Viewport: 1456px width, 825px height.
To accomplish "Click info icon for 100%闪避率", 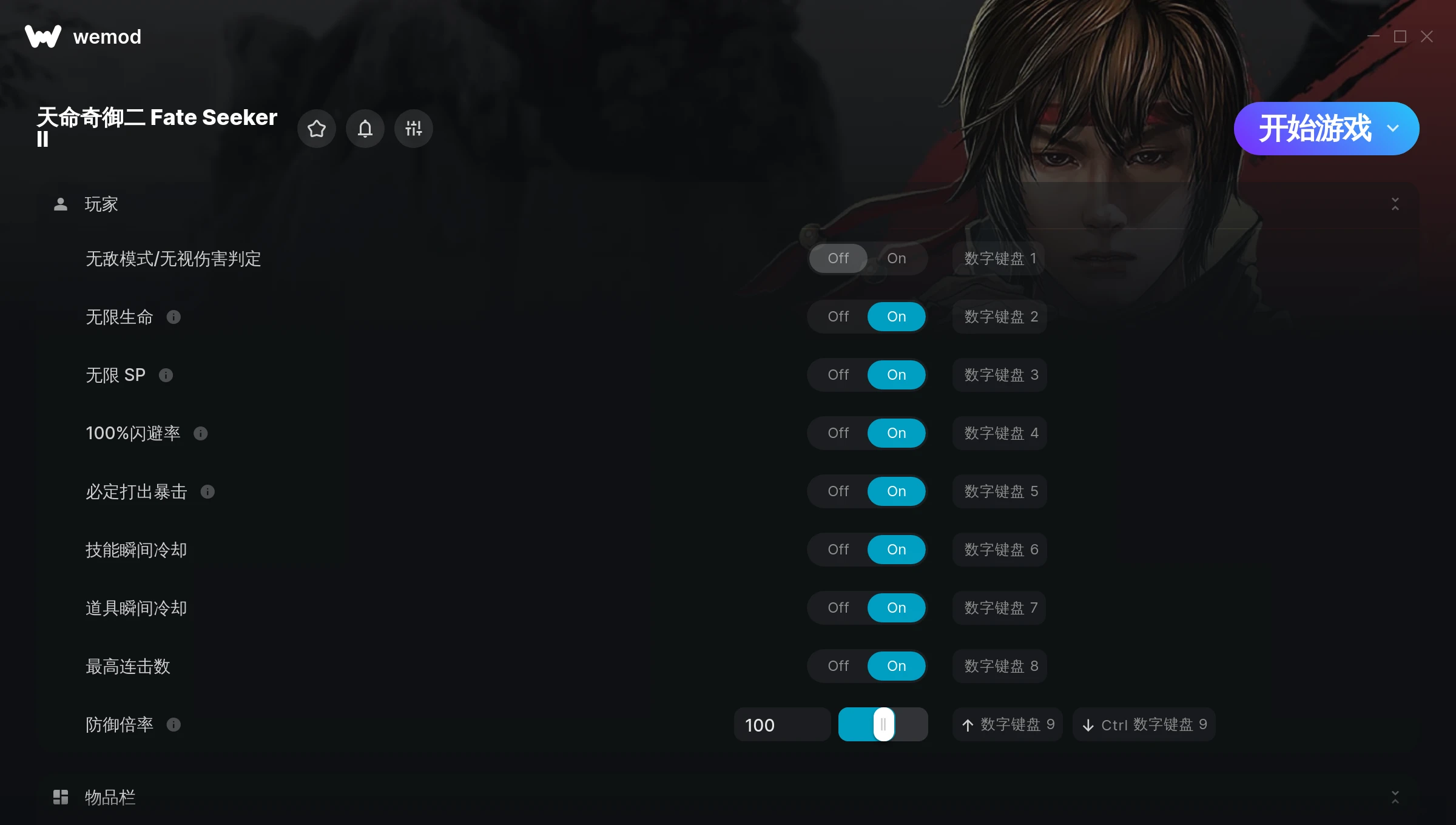I will (200, 433).
